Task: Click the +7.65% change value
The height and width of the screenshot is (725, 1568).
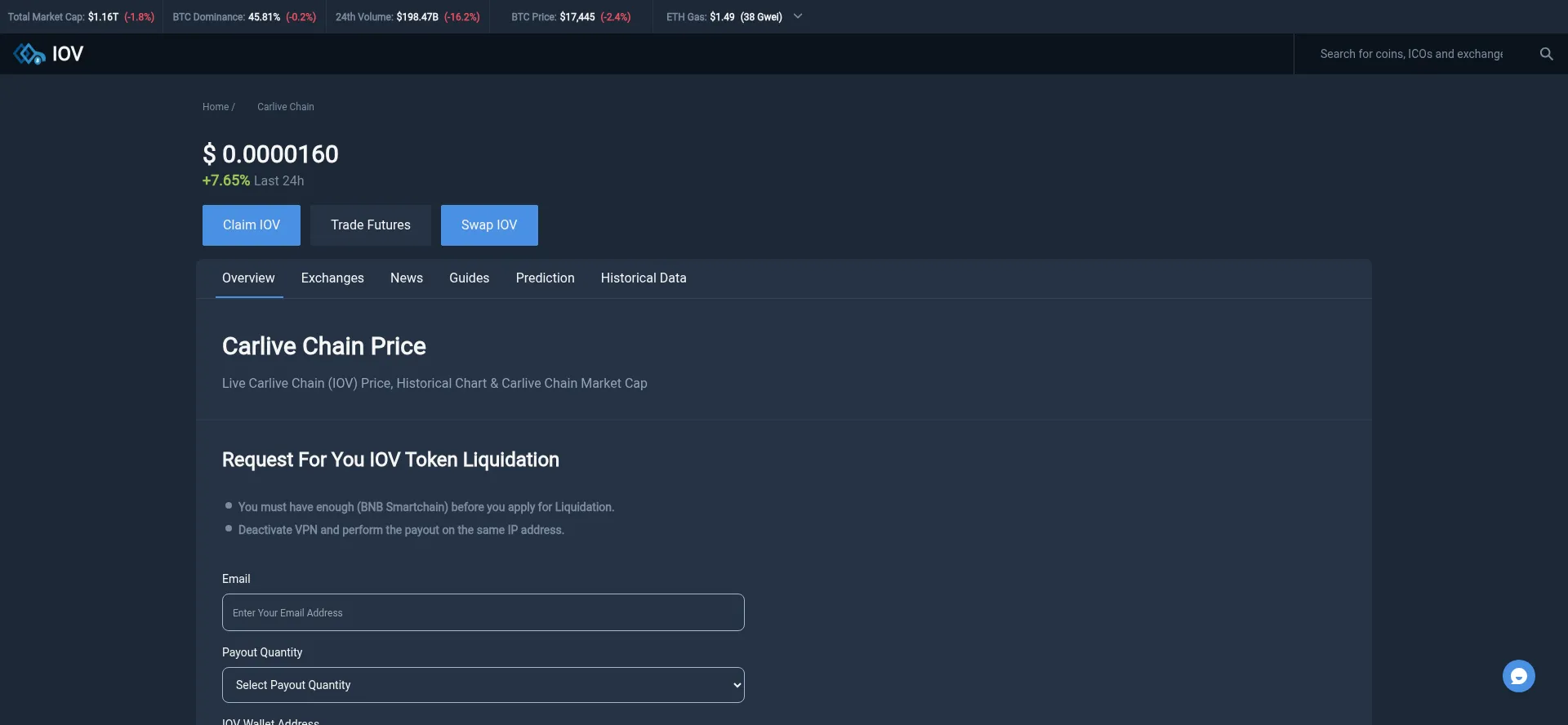Action: click(x=226, y=180)
